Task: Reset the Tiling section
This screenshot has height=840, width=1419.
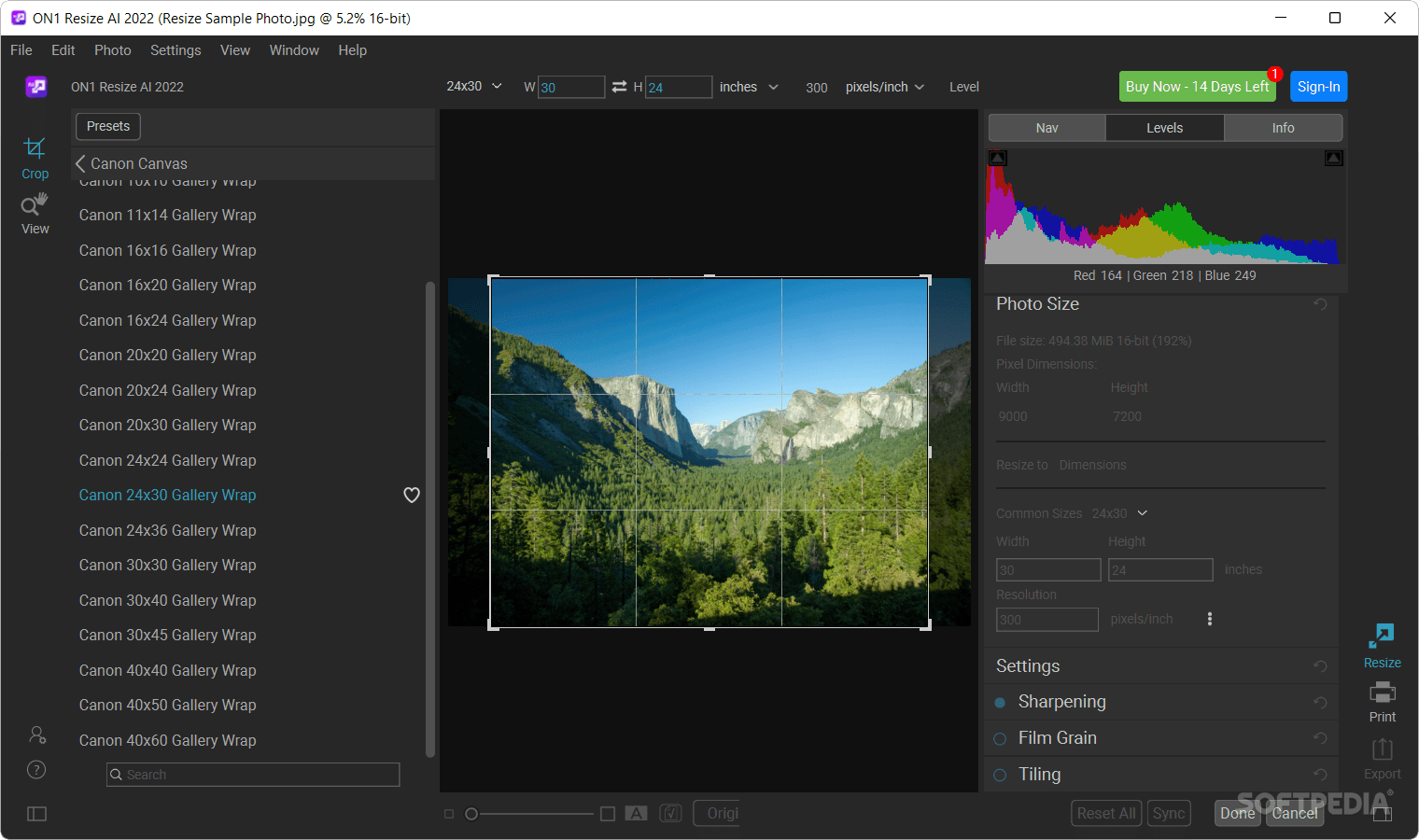Action: [x=1320, y=775]
